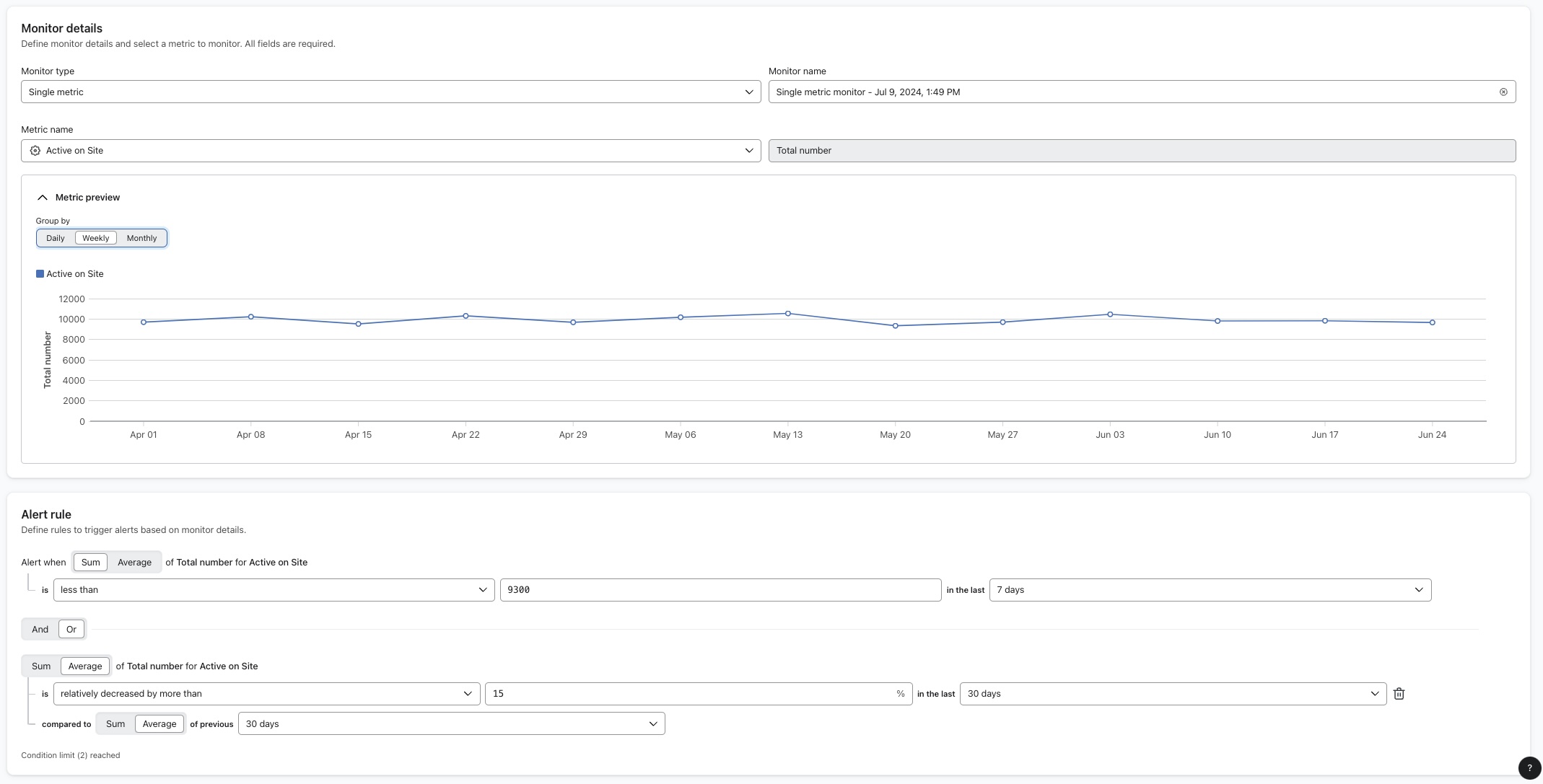Select the Monthly group by toggle

[141, 238]
